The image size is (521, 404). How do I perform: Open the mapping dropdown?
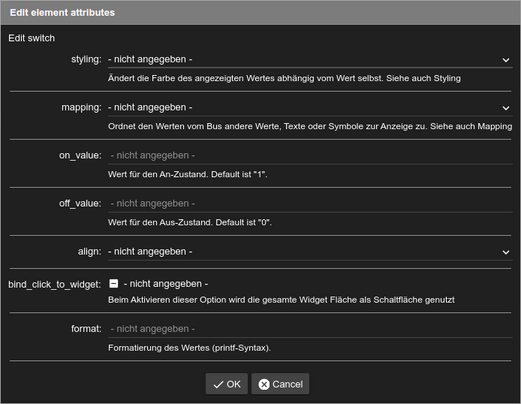[310, 107]
